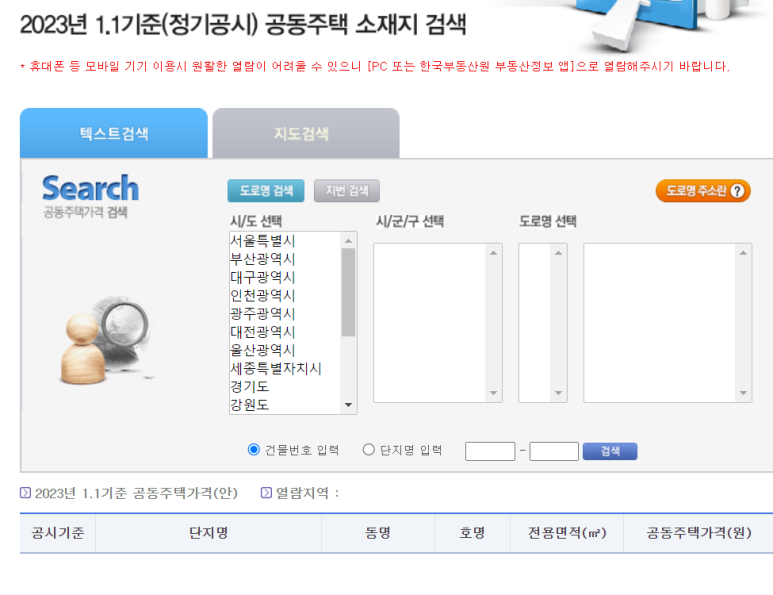Click the wide 도로명 list scroll-down arrow

pos(743,393)
